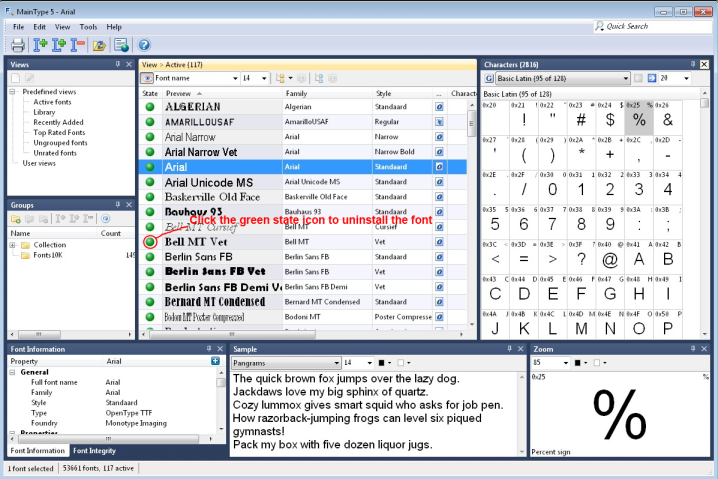Toggle green state icon for Bell MT Vet
The height and width of the screenshot is (479, 718).
pyautogui.click(x=150, y=241)
